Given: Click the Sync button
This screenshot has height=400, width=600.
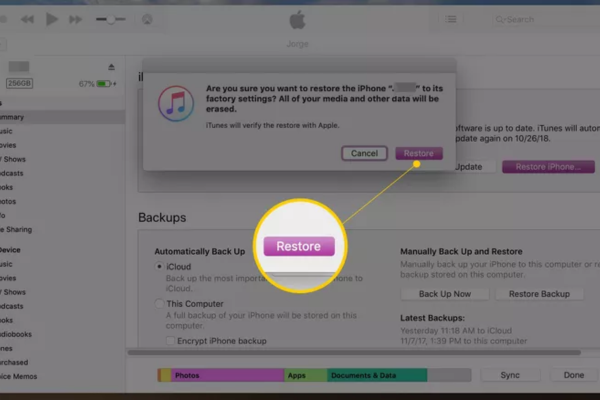Looking at the screenshot, I should [510, 375].
